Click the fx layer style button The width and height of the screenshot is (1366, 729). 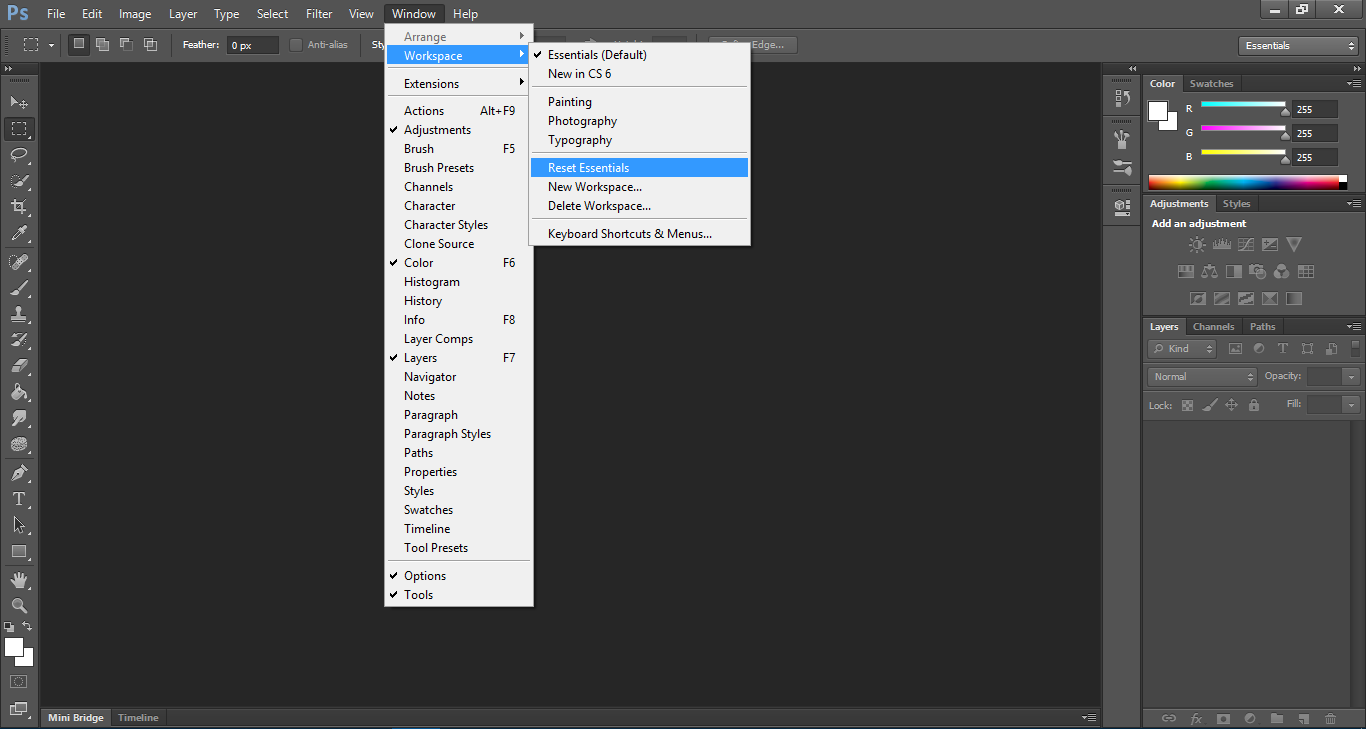(1196, 718)
